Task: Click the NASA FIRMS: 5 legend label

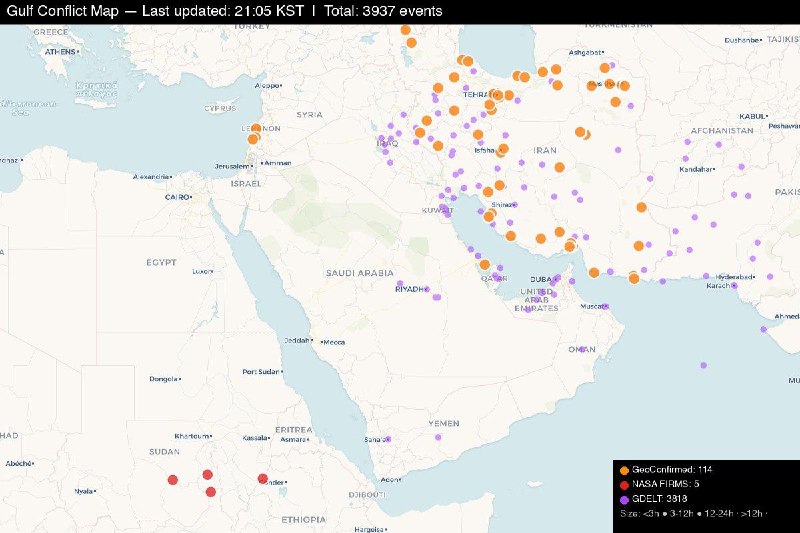Action: (x=666, y=484)
